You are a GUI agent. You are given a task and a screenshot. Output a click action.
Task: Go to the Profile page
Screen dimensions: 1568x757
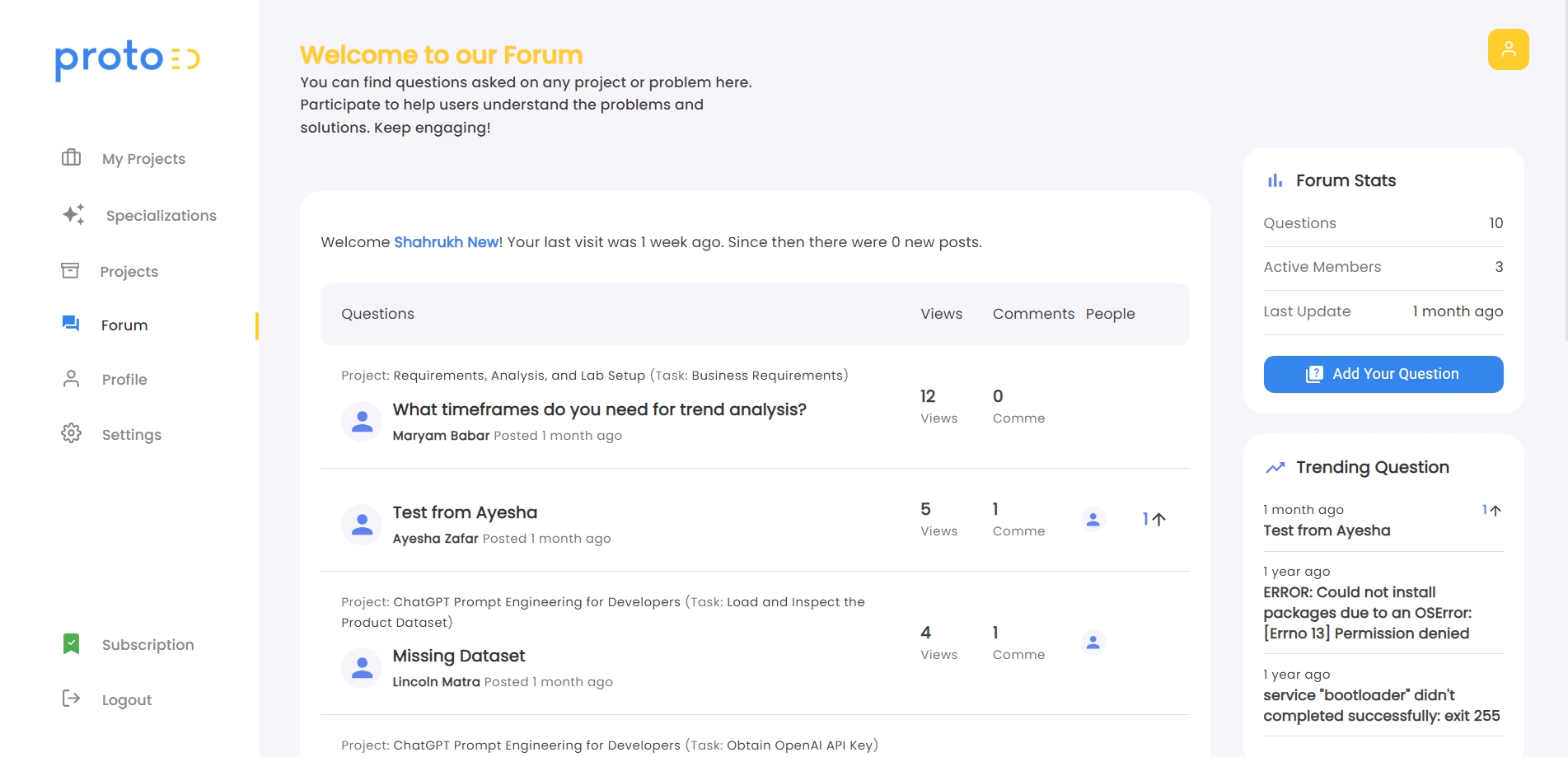(x=124, y=380)
